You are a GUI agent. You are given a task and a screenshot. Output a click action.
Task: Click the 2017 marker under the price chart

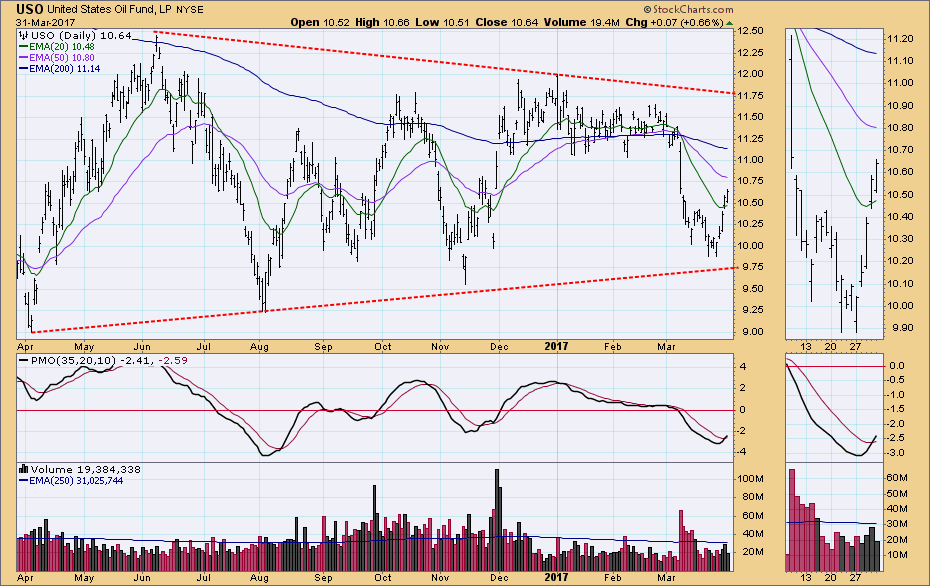(x=556, y=346)
